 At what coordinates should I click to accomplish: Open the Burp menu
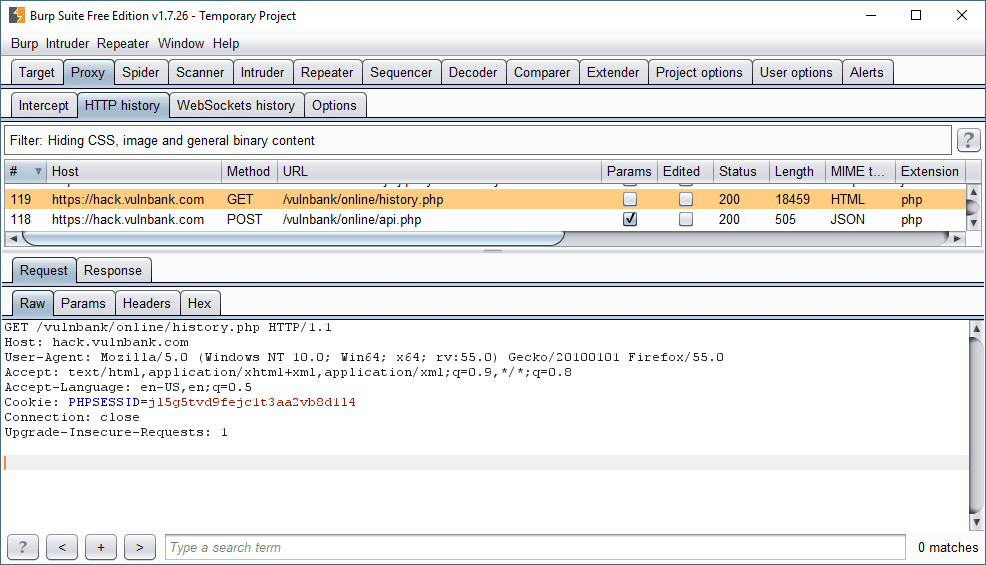coord(24,43)
